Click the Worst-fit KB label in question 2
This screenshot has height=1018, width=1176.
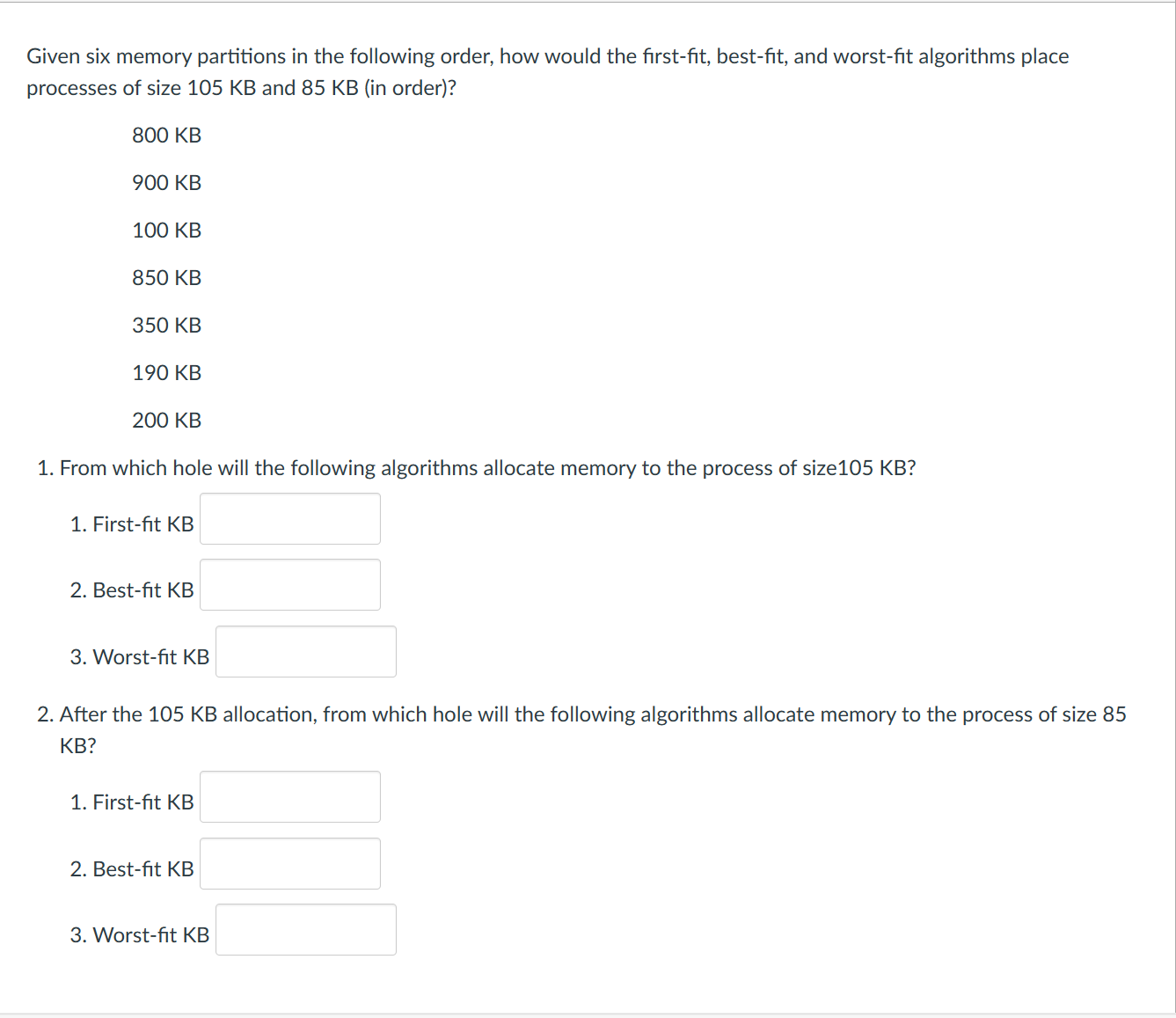(x=141, y=934)
